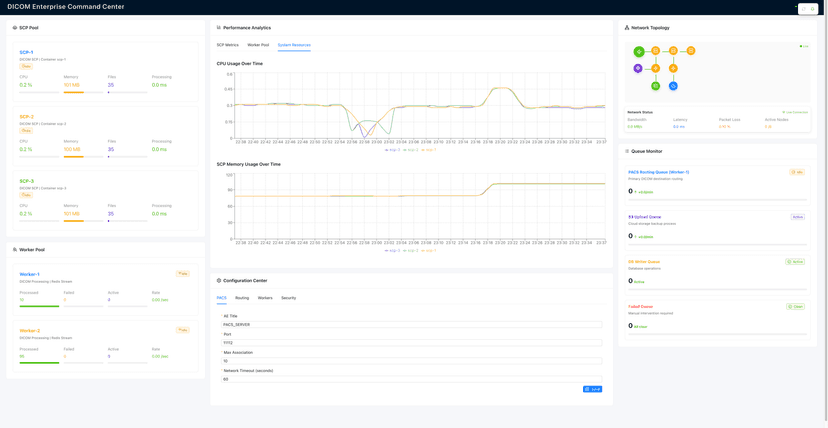Click the Max Association input field
The height and width of the screenshot is (428, 828).
tap(411, 361)
